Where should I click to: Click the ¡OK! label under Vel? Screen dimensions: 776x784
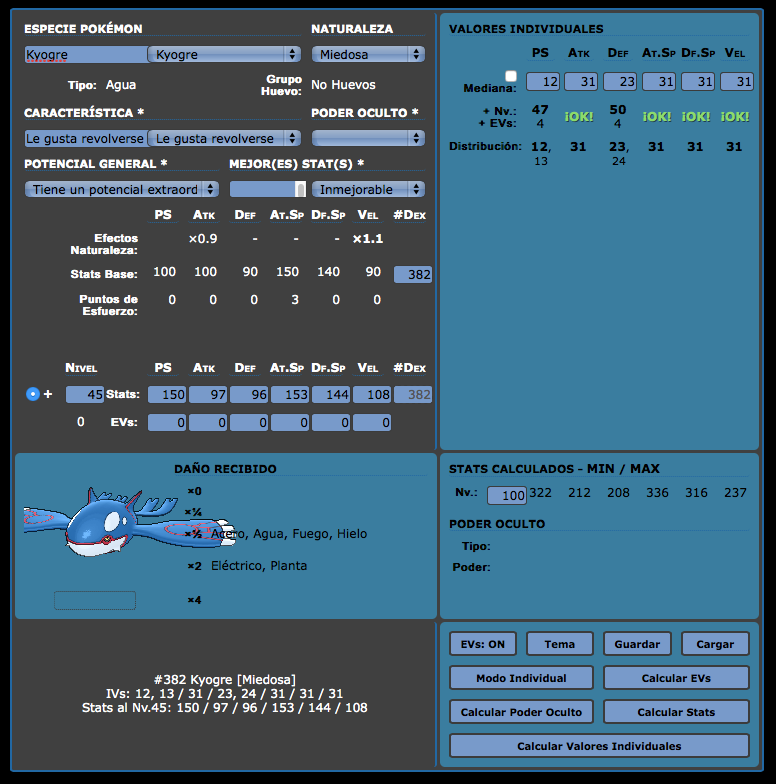735,116
